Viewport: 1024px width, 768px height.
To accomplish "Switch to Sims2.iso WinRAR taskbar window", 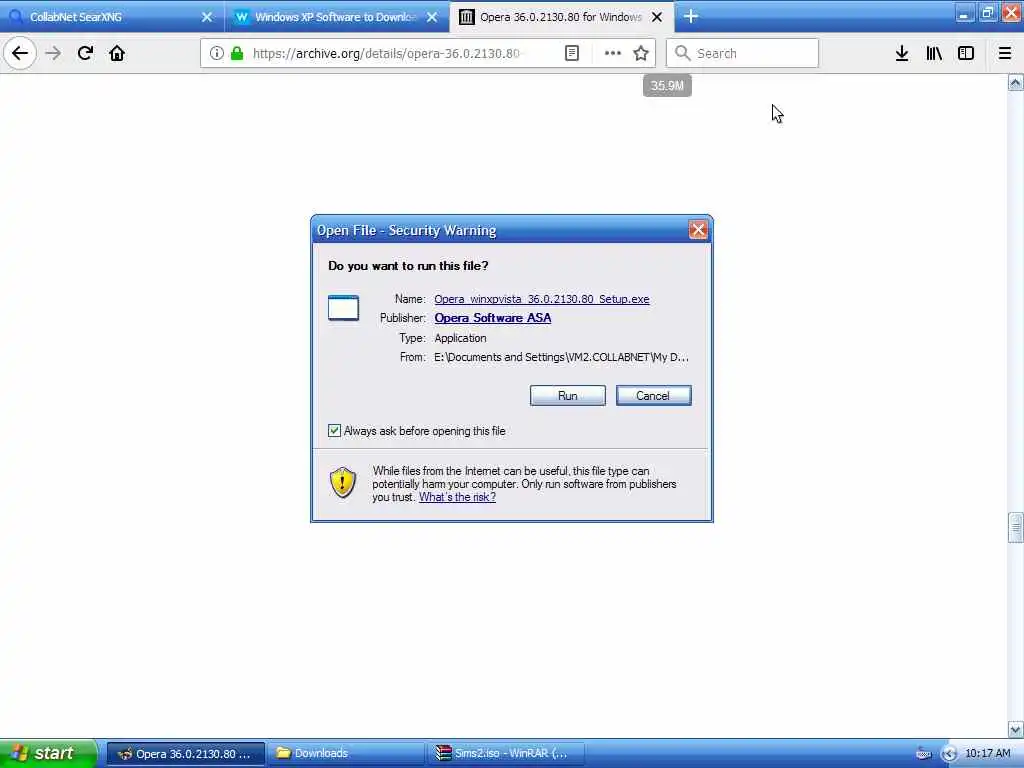I will [505, 754].
